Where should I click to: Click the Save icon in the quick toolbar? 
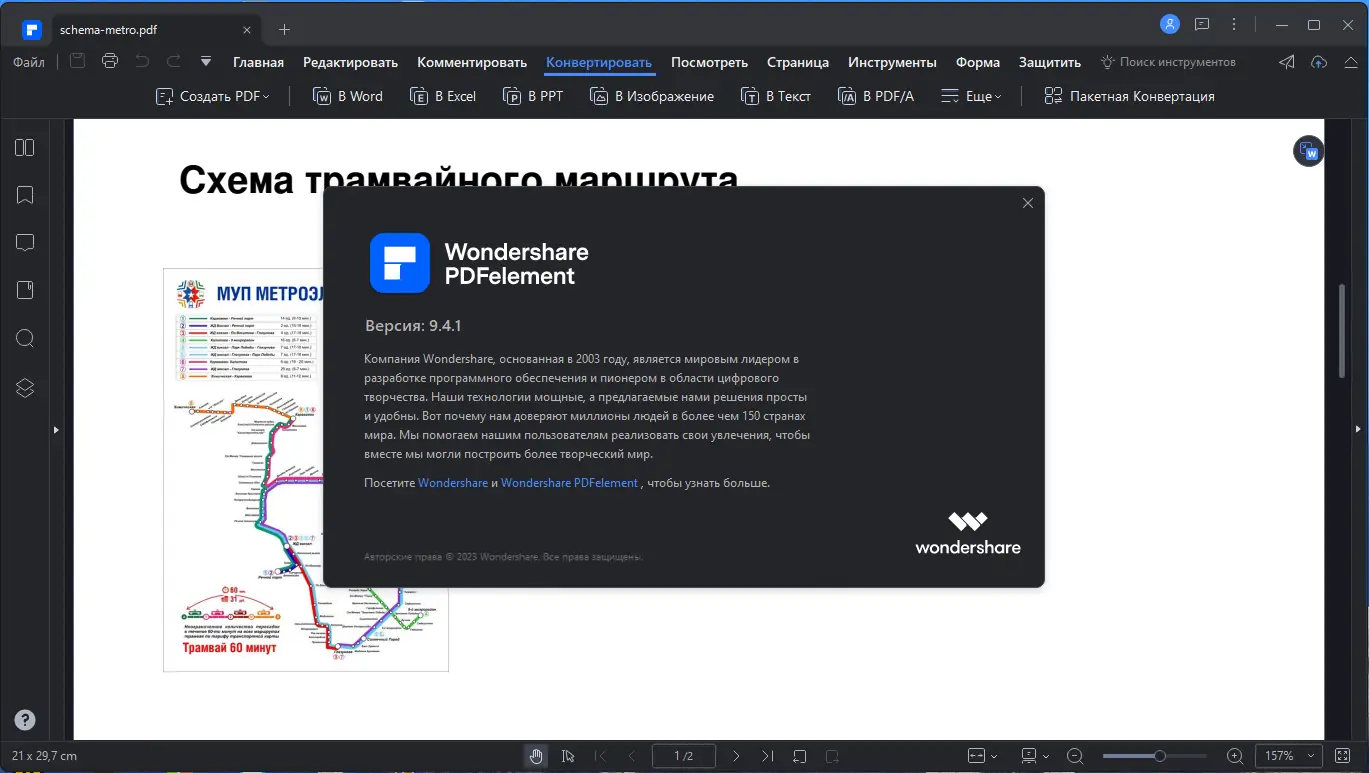pos(77,61)
